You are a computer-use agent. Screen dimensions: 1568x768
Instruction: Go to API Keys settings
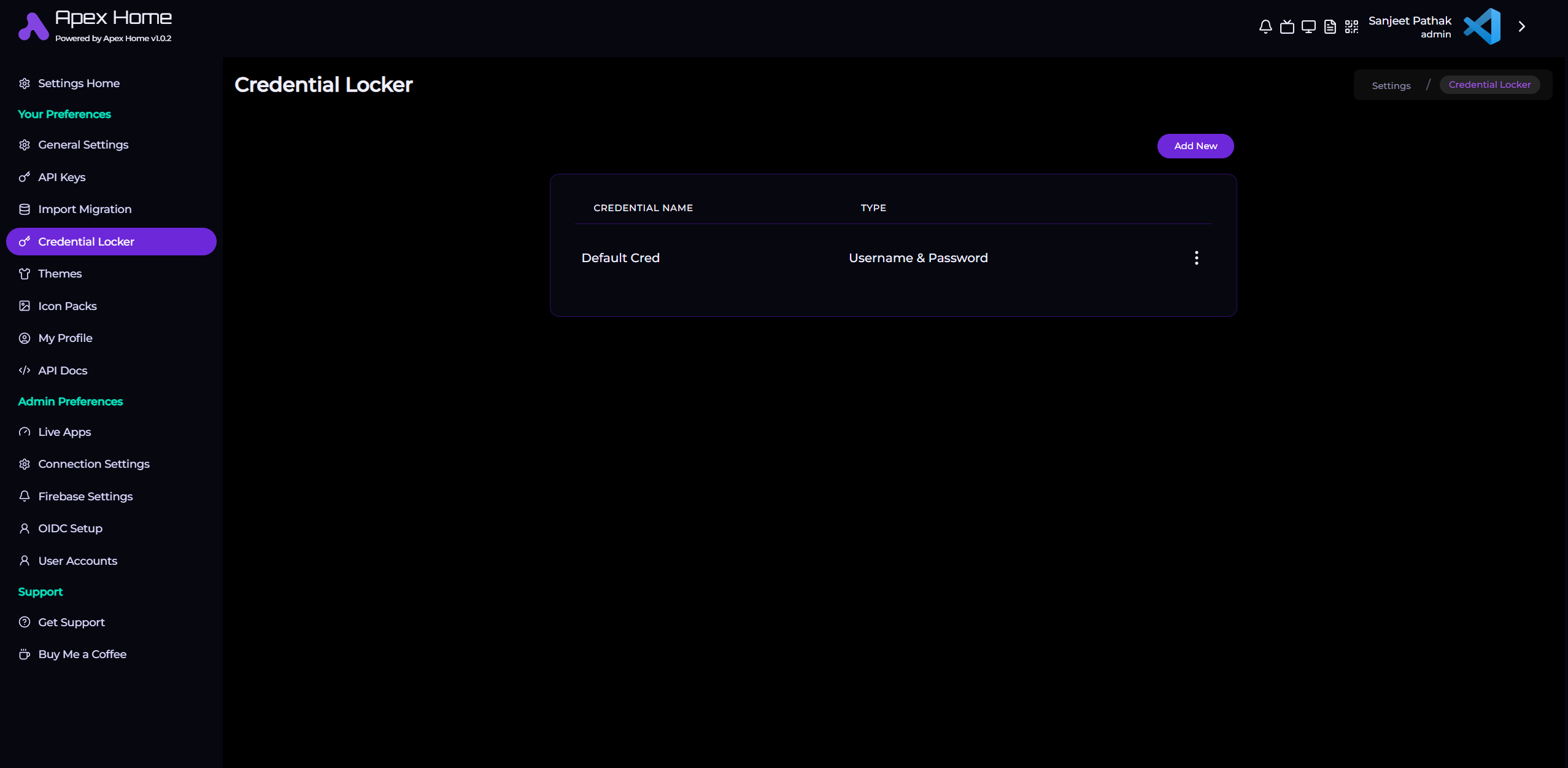point(61,177)
